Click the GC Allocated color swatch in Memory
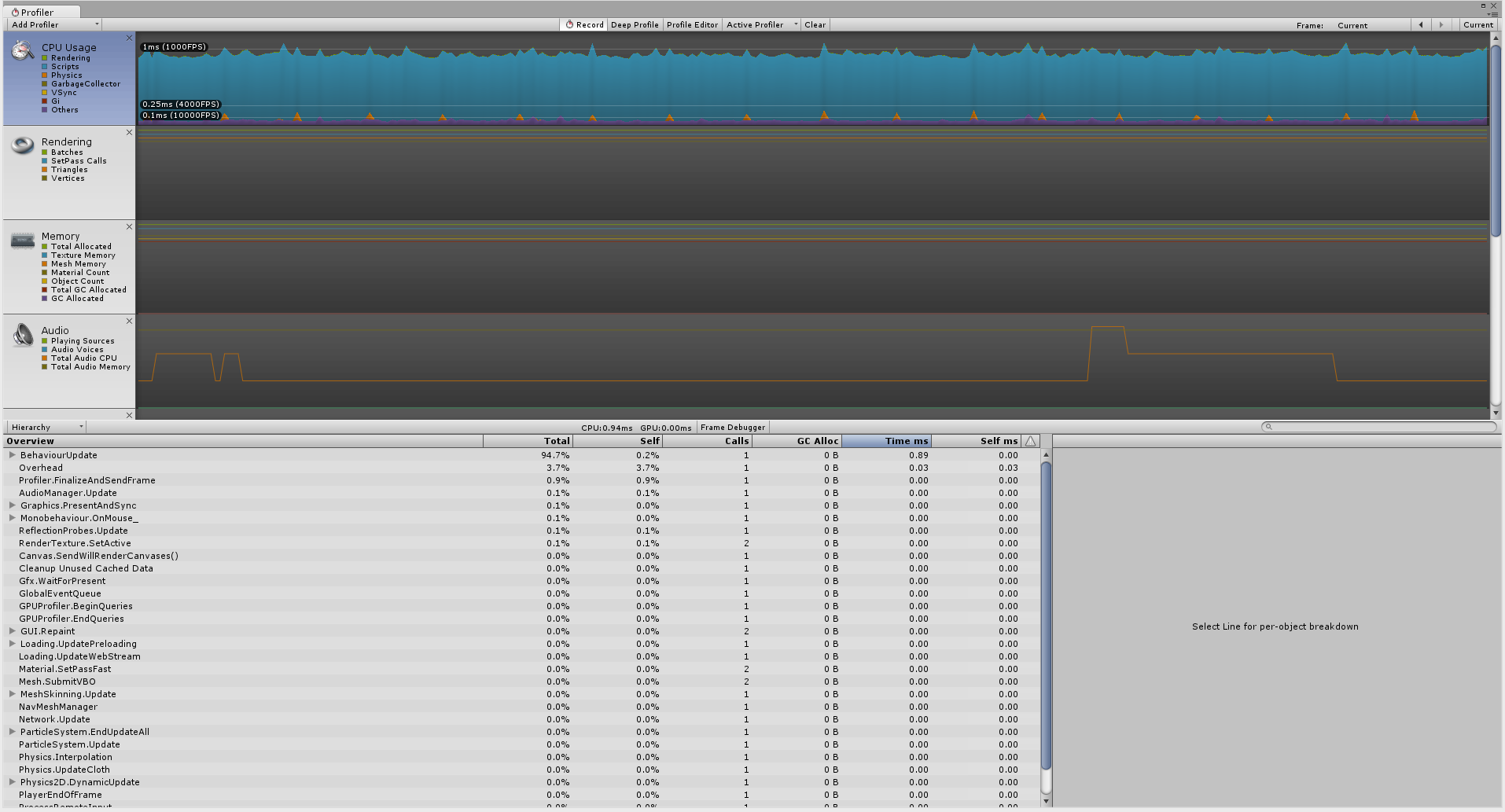Screen dimensions: 1505x812 [46, 298]
